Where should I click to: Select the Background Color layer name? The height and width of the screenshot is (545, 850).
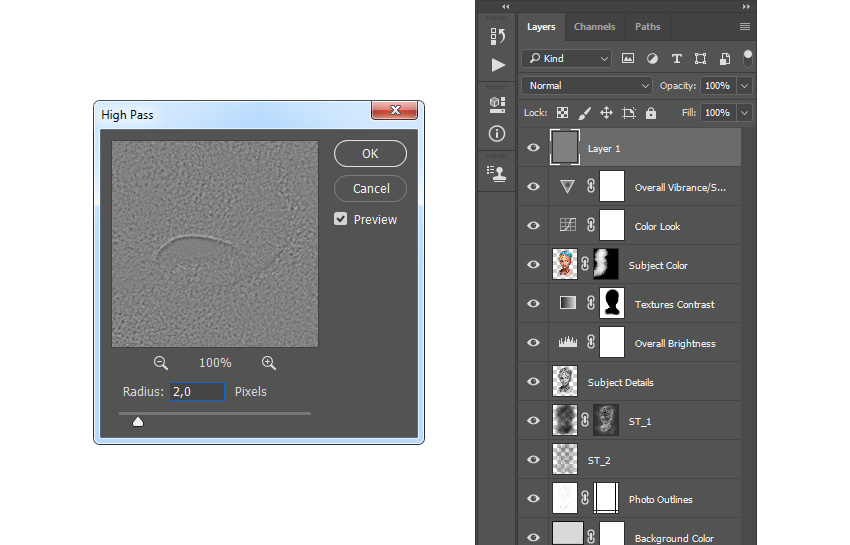point(674,538)
